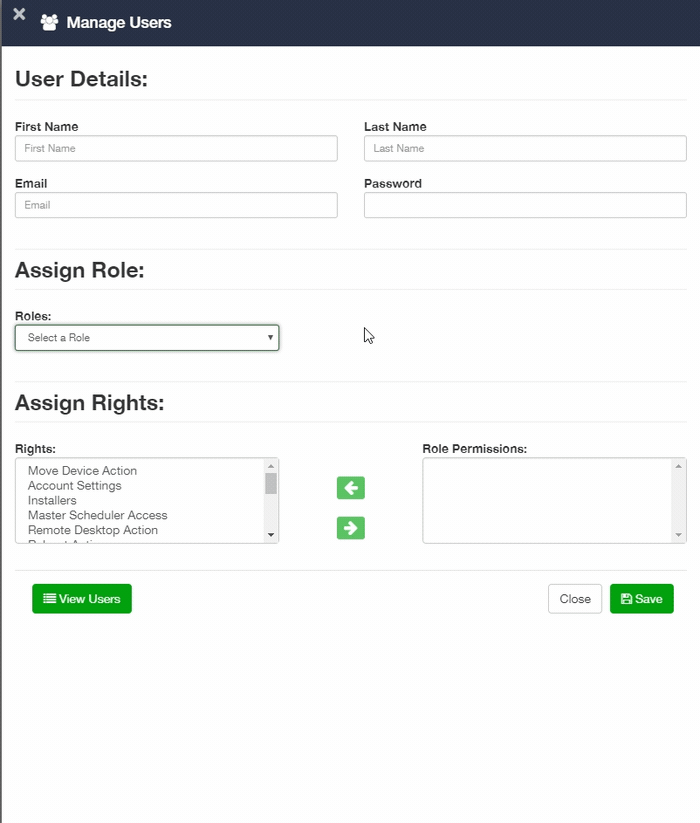Open the View Users list
Viewport: 700px width, 823px height.
82,599
